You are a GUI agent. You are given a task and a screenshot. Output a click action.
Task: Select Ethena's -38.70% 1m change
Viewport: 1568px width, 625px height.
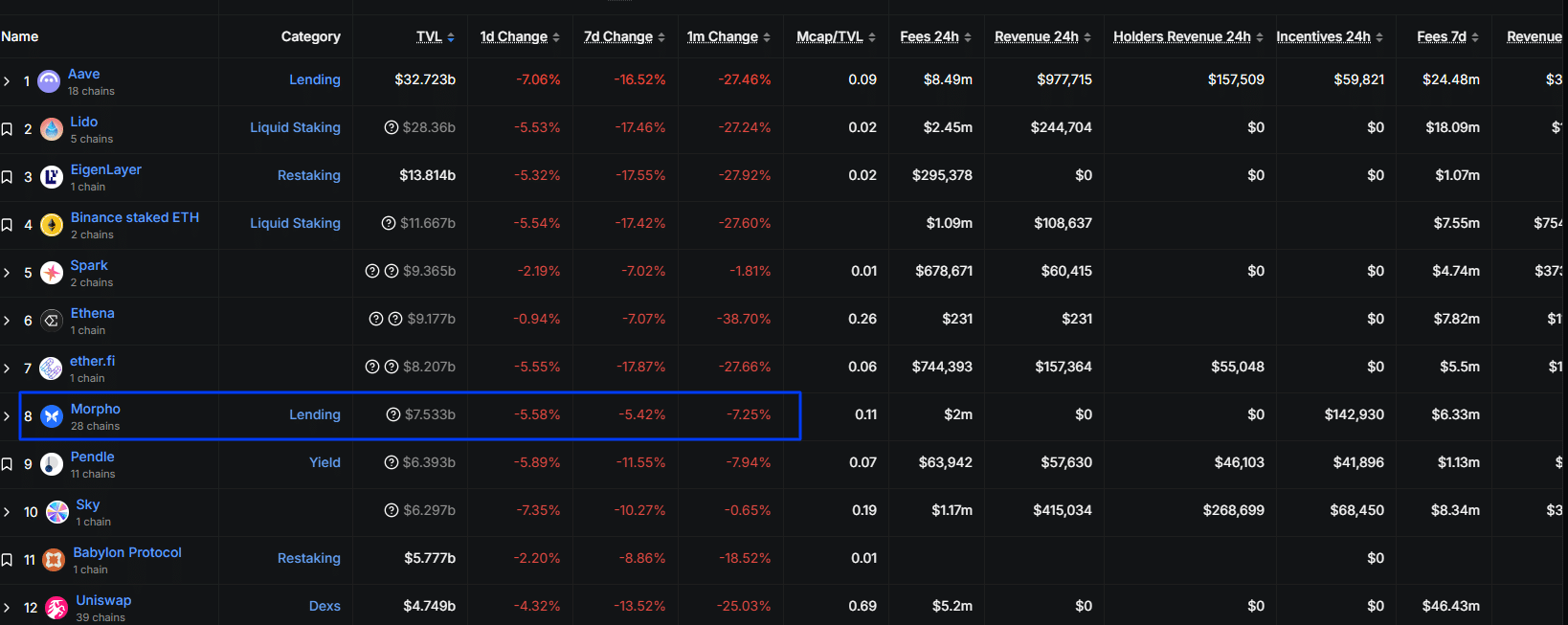744,319
